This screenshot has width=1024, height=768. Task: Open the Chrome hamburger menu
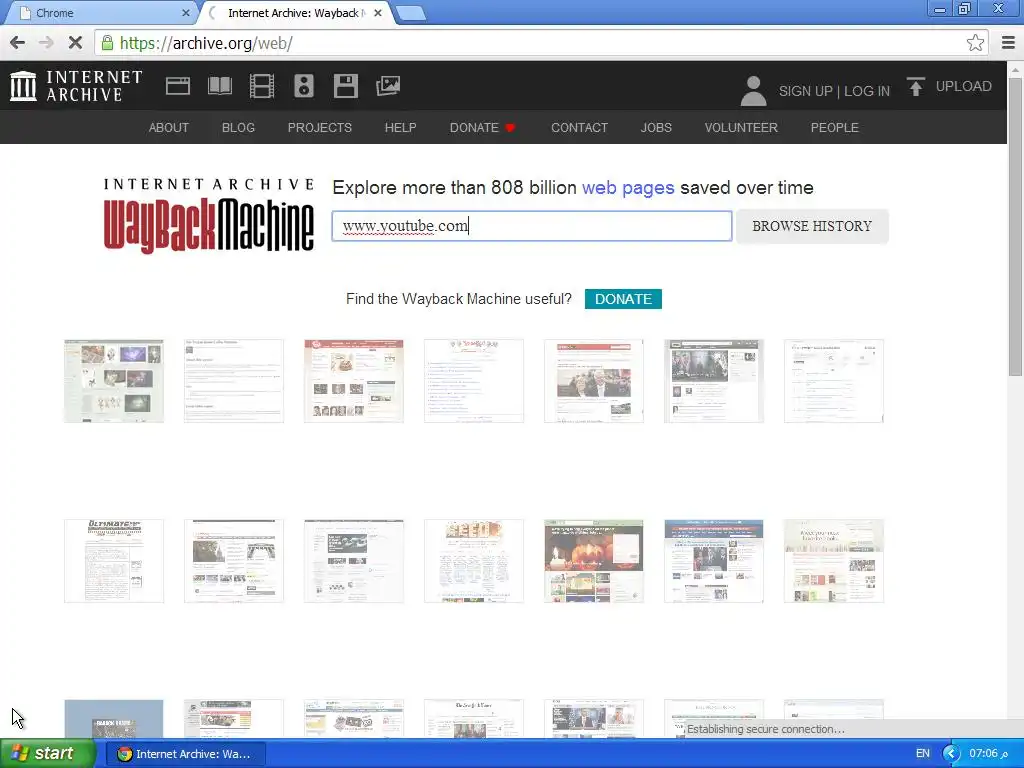(1008, 43)
